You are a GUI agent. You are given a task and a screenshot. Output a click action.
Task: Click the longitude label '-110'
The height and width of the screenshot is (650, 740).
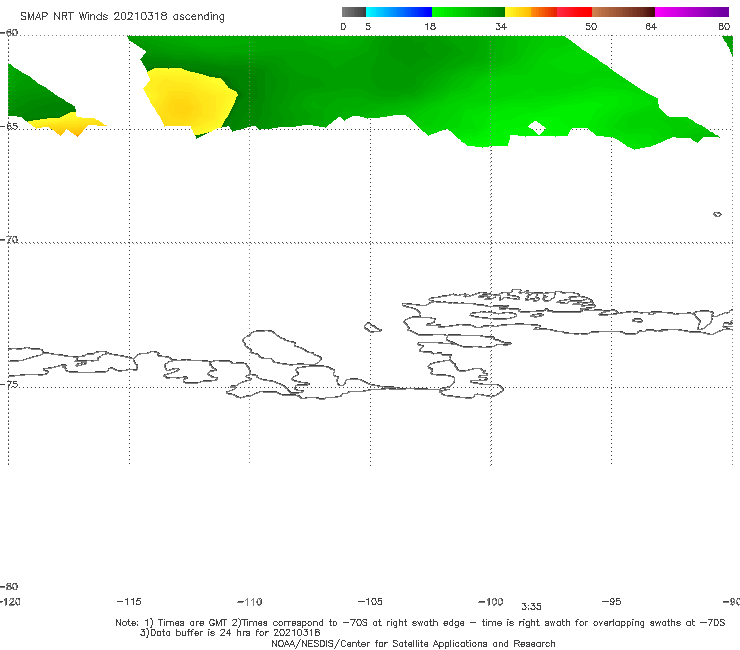point(250,602)
